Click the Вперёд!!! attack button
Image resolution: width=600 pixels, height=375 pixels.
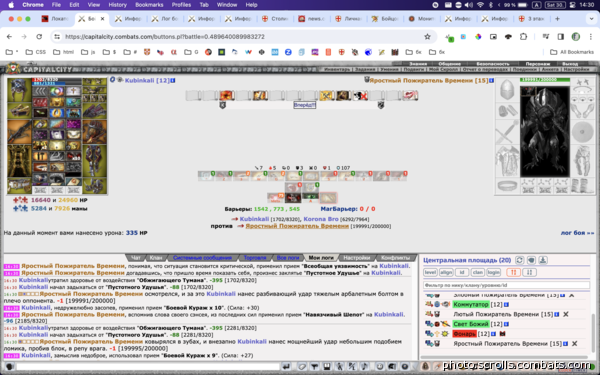click(x=305, y=105)
